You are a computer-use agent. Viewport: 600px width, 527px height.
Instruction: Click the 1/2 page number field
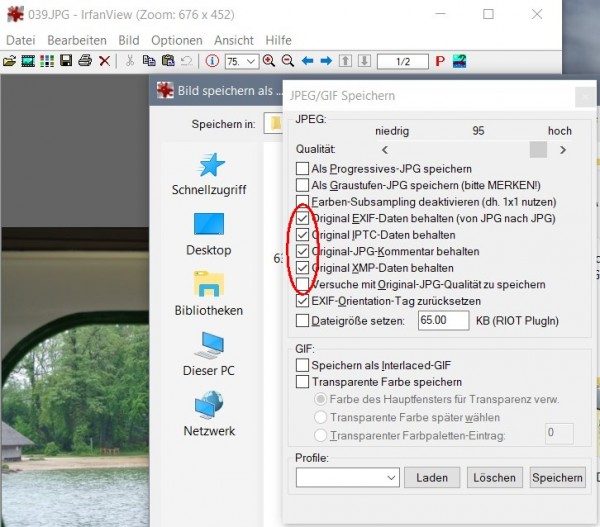coord(403,61)
